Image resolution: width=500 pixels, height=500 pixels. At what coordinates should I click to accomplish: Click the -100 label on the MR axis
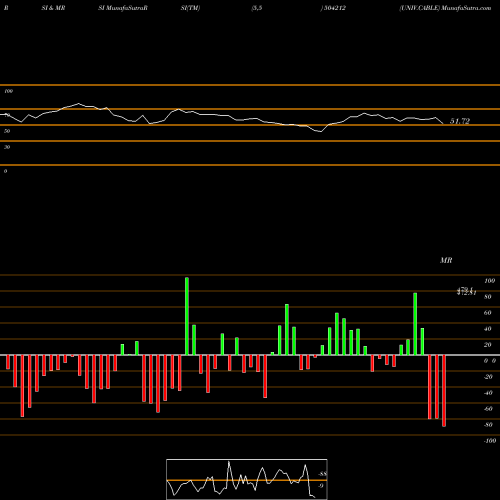click(x=490, y=441)
